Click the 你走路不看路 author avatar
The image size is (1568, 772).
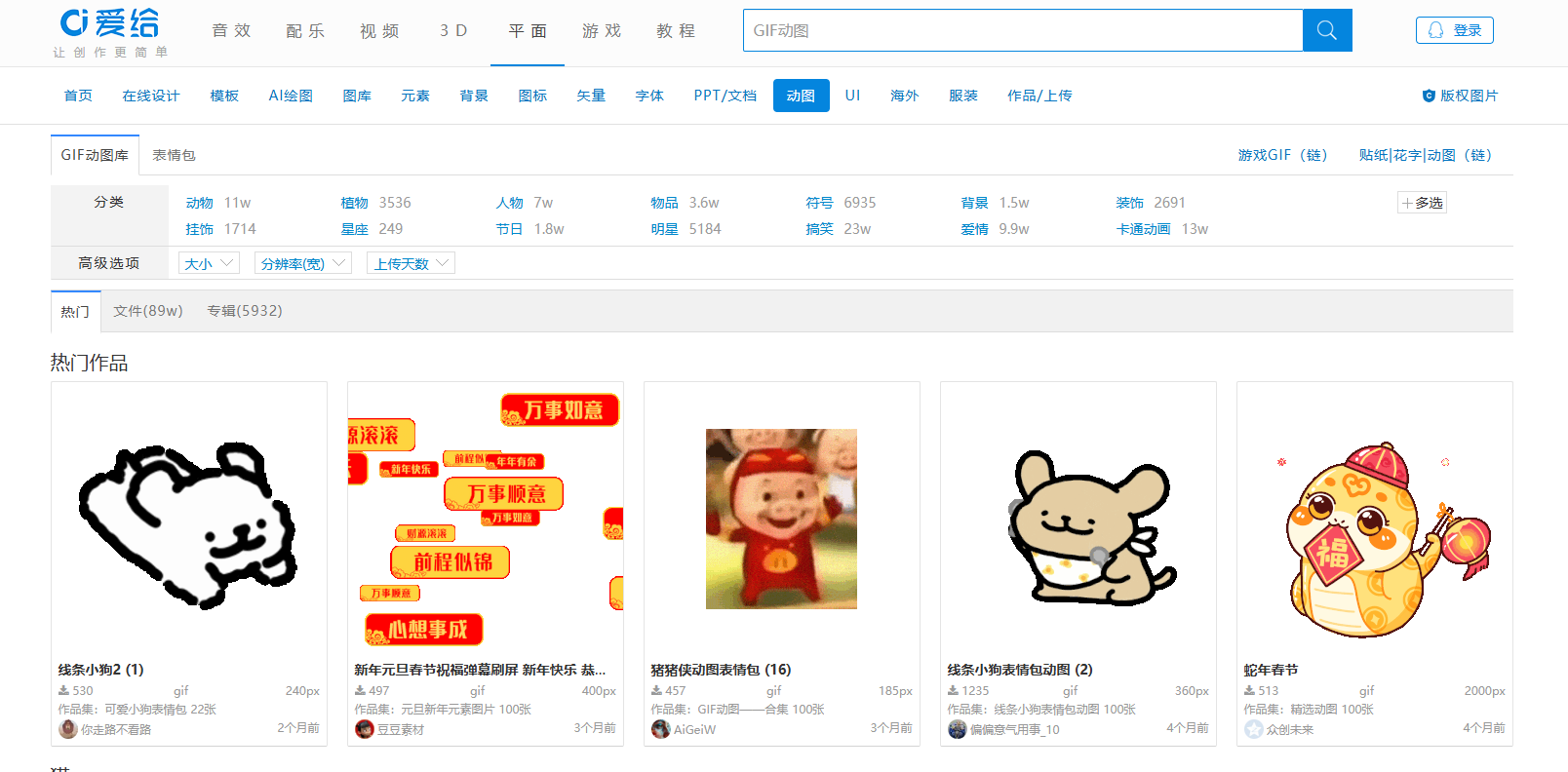(x=68, y=729)
